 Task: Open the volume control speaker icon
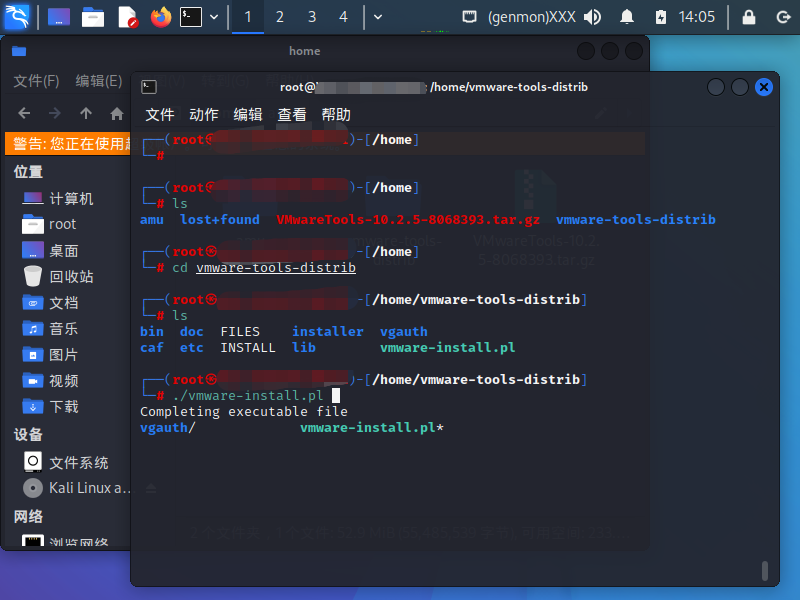coord(592,17)
